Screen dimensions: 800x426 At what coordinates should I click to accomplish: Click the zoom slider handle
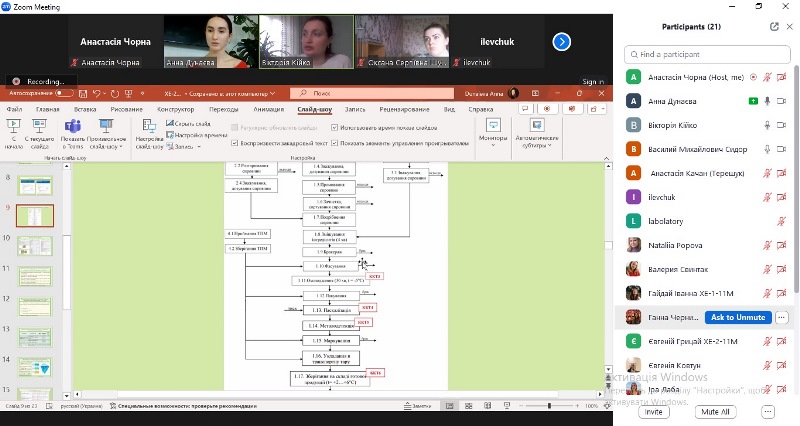click(549, 406)
